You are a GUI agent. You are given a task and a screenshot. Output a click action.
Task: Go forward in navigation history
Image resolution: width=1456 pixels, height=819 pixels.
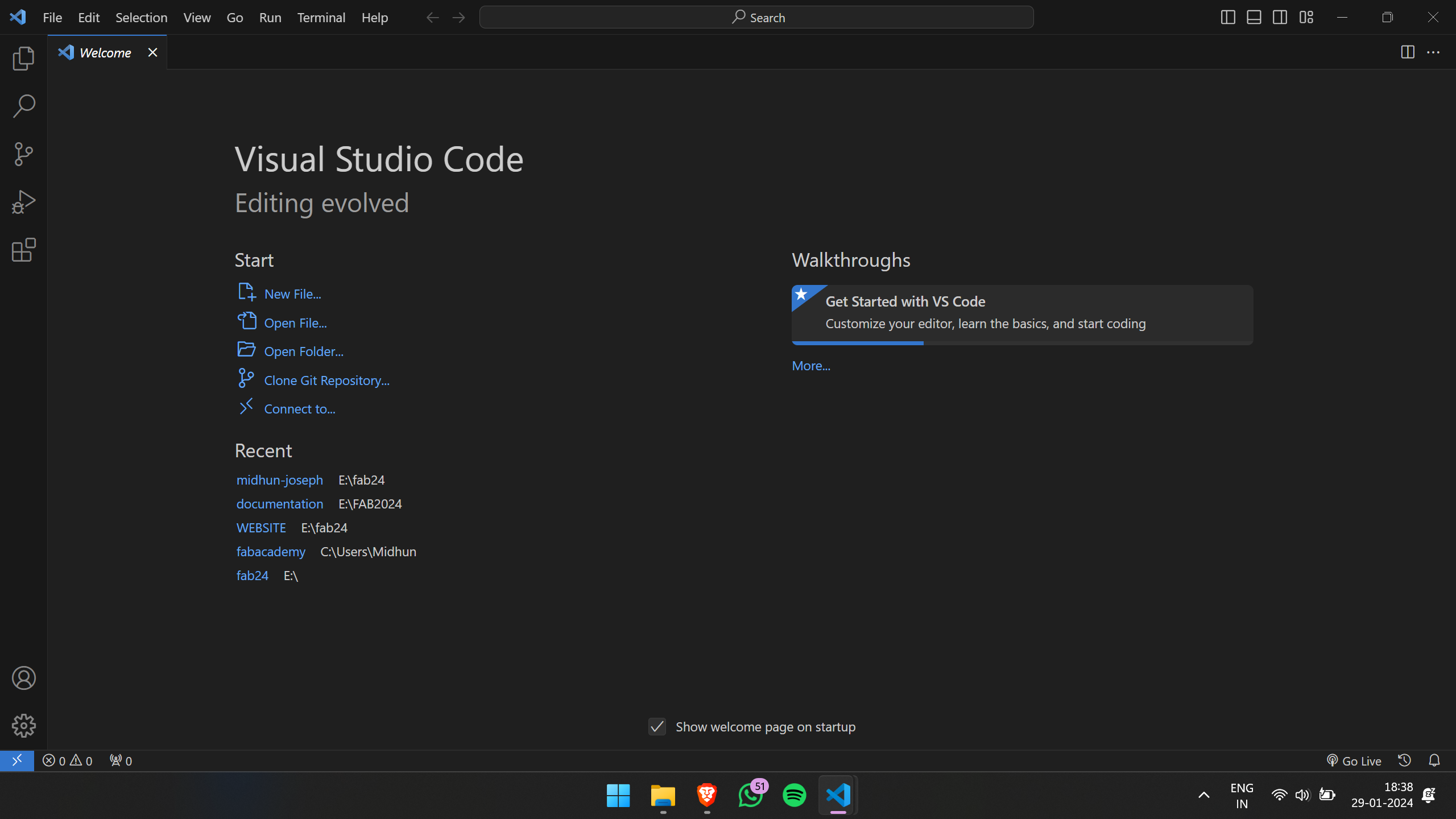pyautogui.click(x=459, y=18)
